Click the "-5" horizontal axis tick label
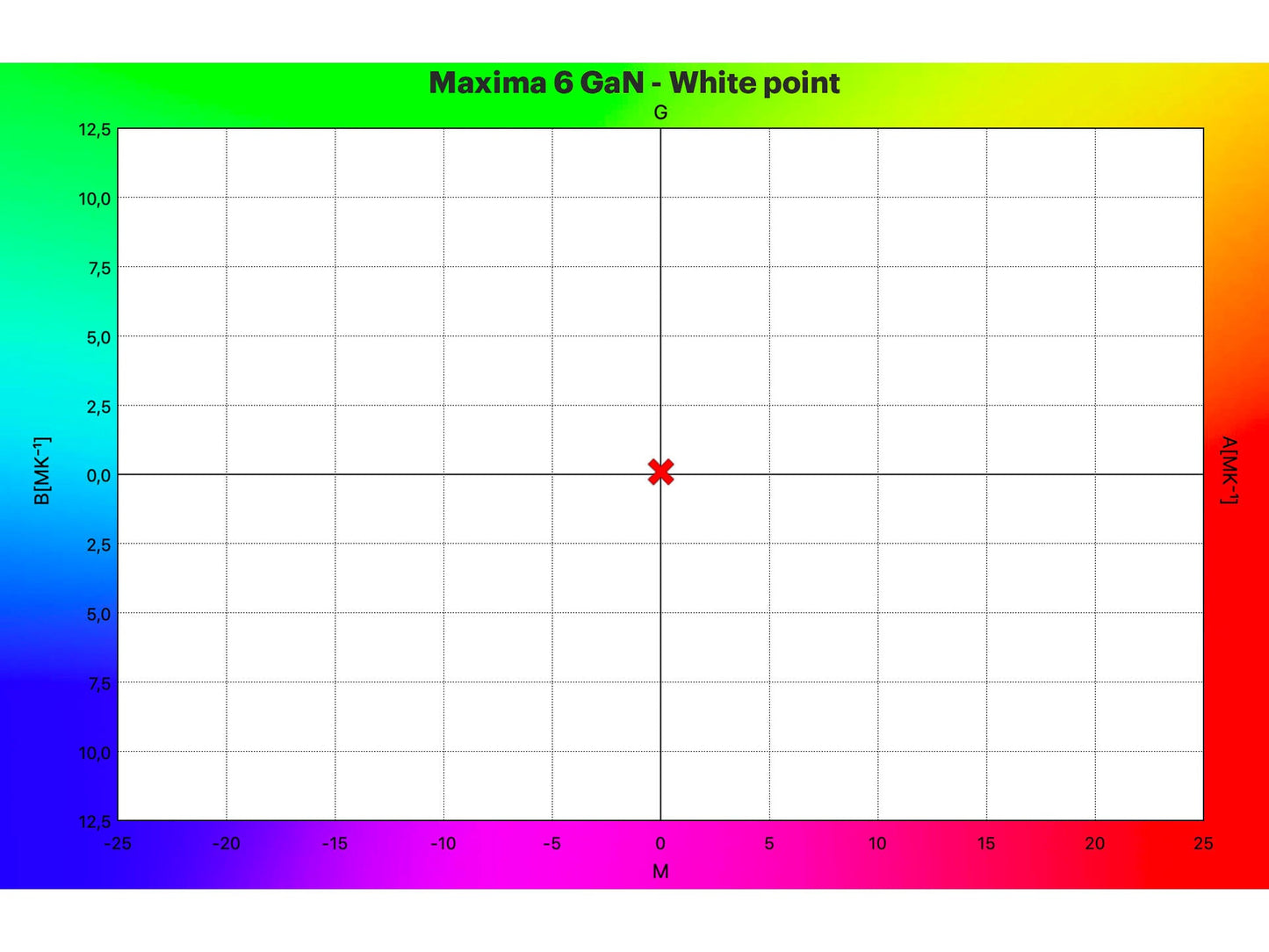1269x952 pixels. pos(552,843)
